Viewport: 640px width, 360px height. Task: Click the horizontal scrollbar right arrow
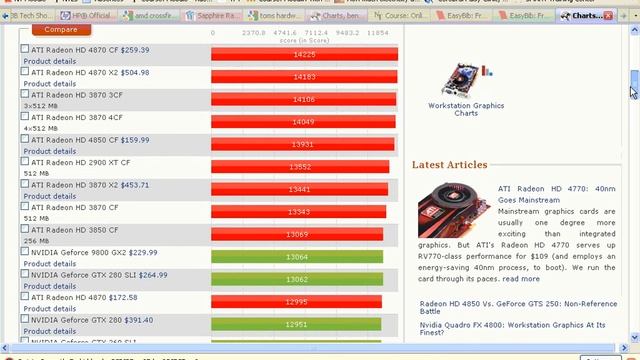click(624, 348)
